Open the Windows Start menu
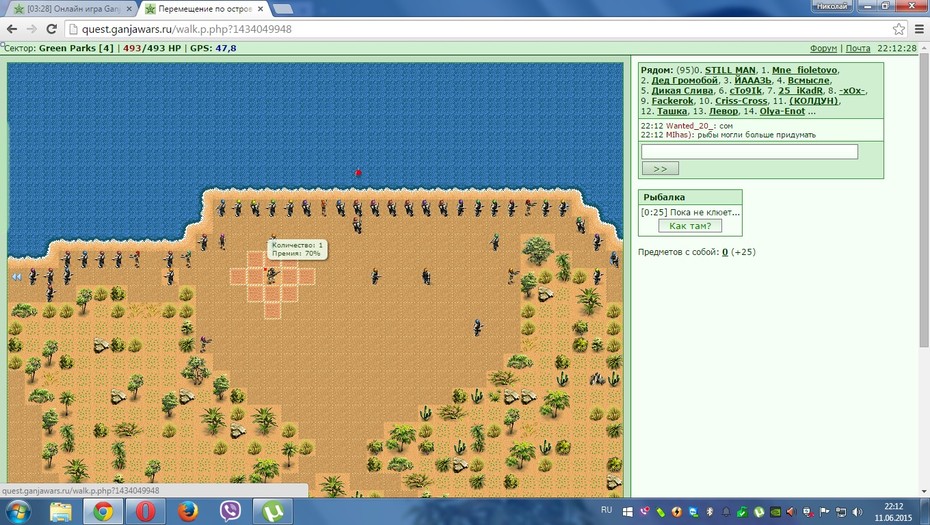Screen dimensions: 930x525 click(17, 511)
